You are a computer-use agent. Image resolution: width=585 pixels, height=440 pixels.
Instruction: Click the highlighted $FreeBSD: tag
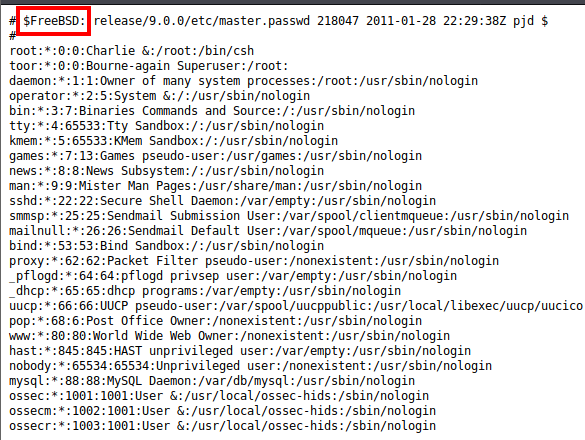54,21
